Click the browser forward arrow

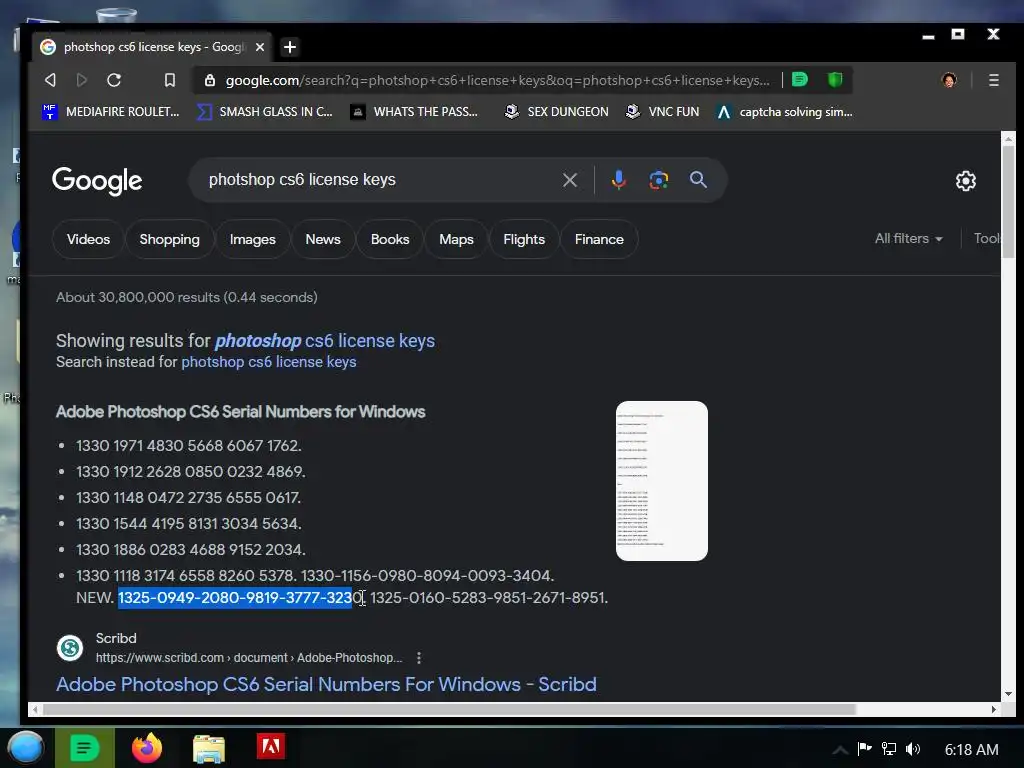coord(82,80)
